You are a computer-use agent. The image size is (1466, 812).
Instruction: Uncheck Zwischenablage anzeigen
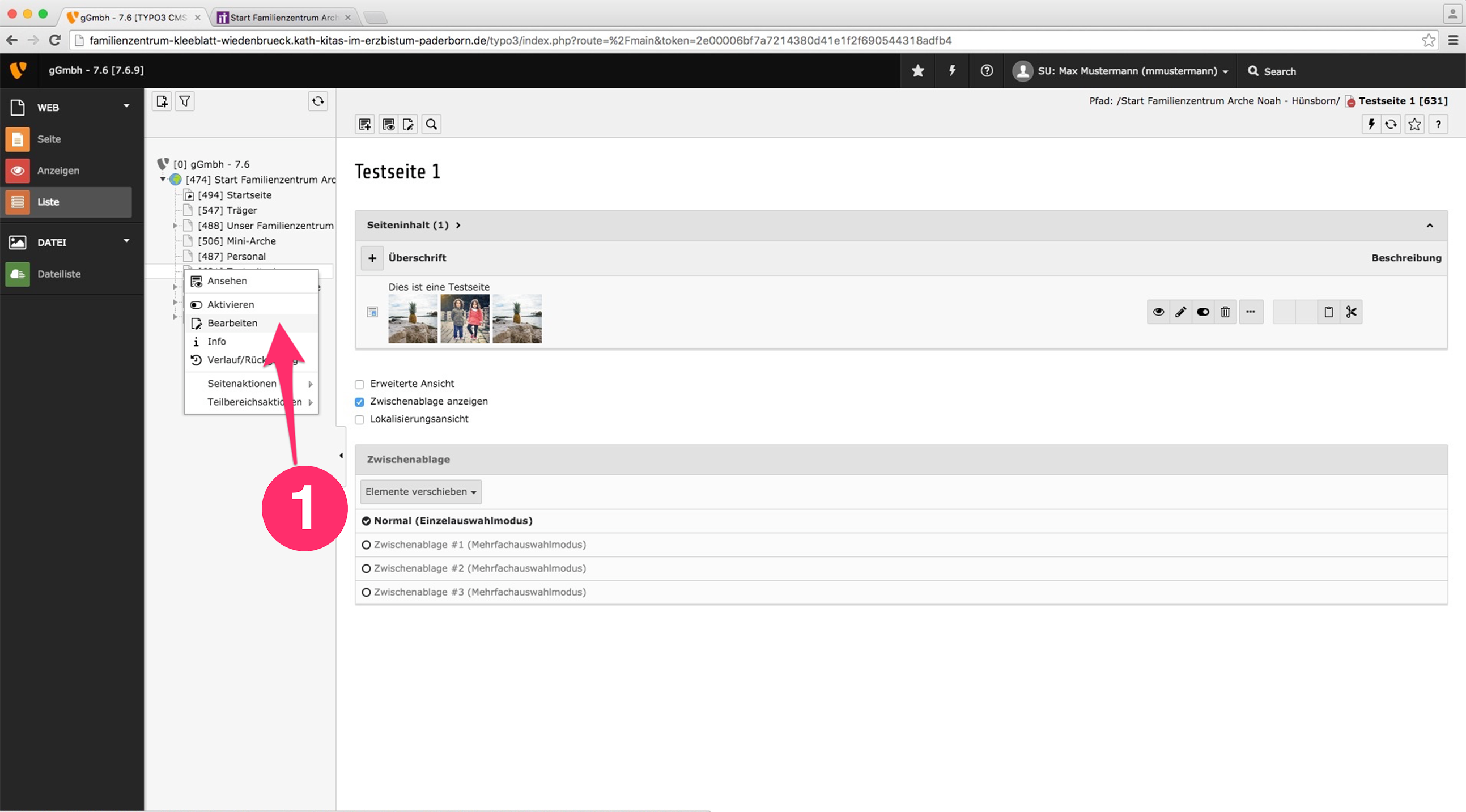[359, 402]
